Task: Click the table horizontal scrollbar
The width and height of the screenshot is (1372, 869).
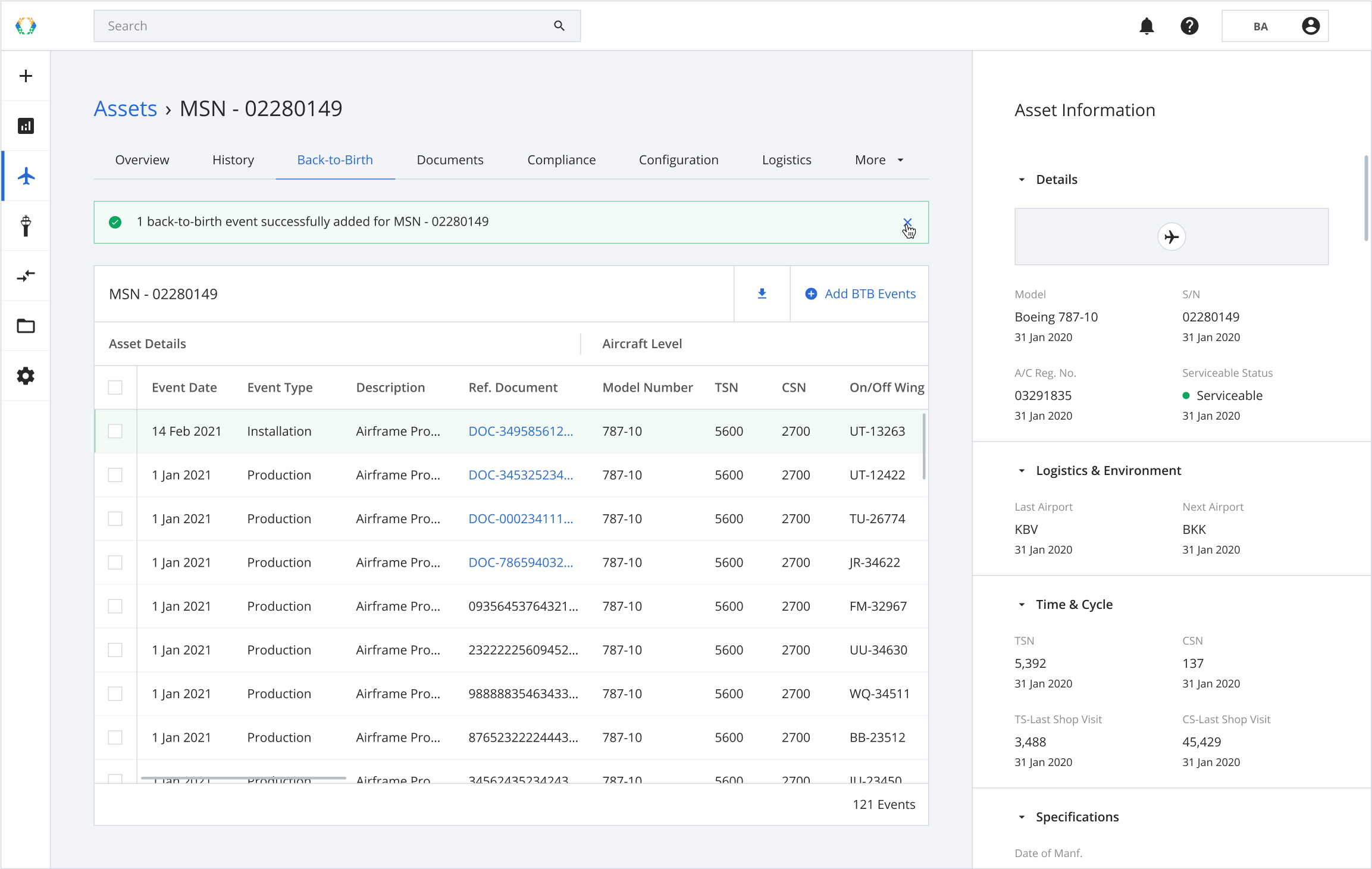Action: (243, 777)
